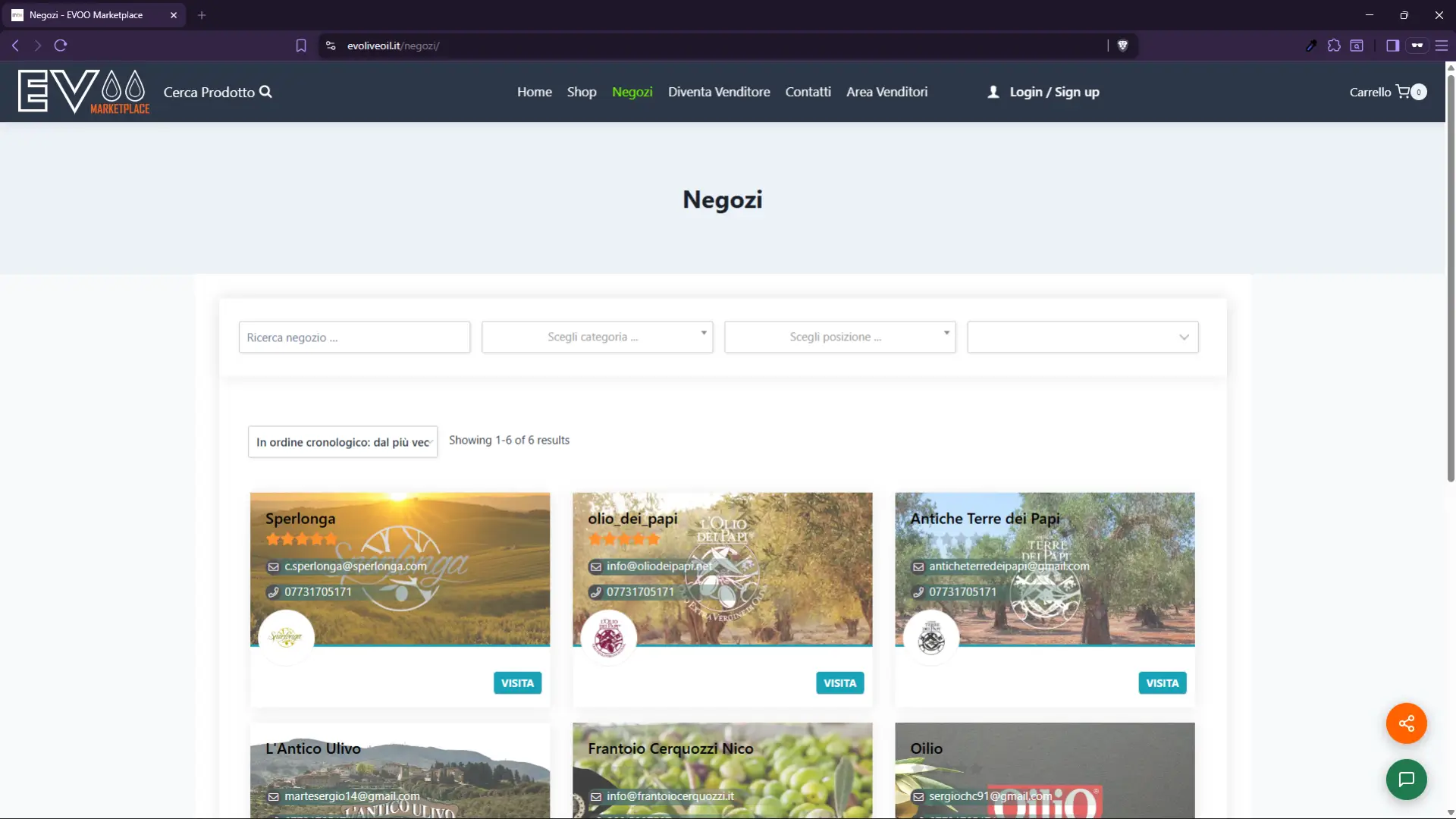Image resolution: width=1456 pixels, height=819 pixels.
Task: Focus the Ricerca negozio search field
Action: [354, 337]
